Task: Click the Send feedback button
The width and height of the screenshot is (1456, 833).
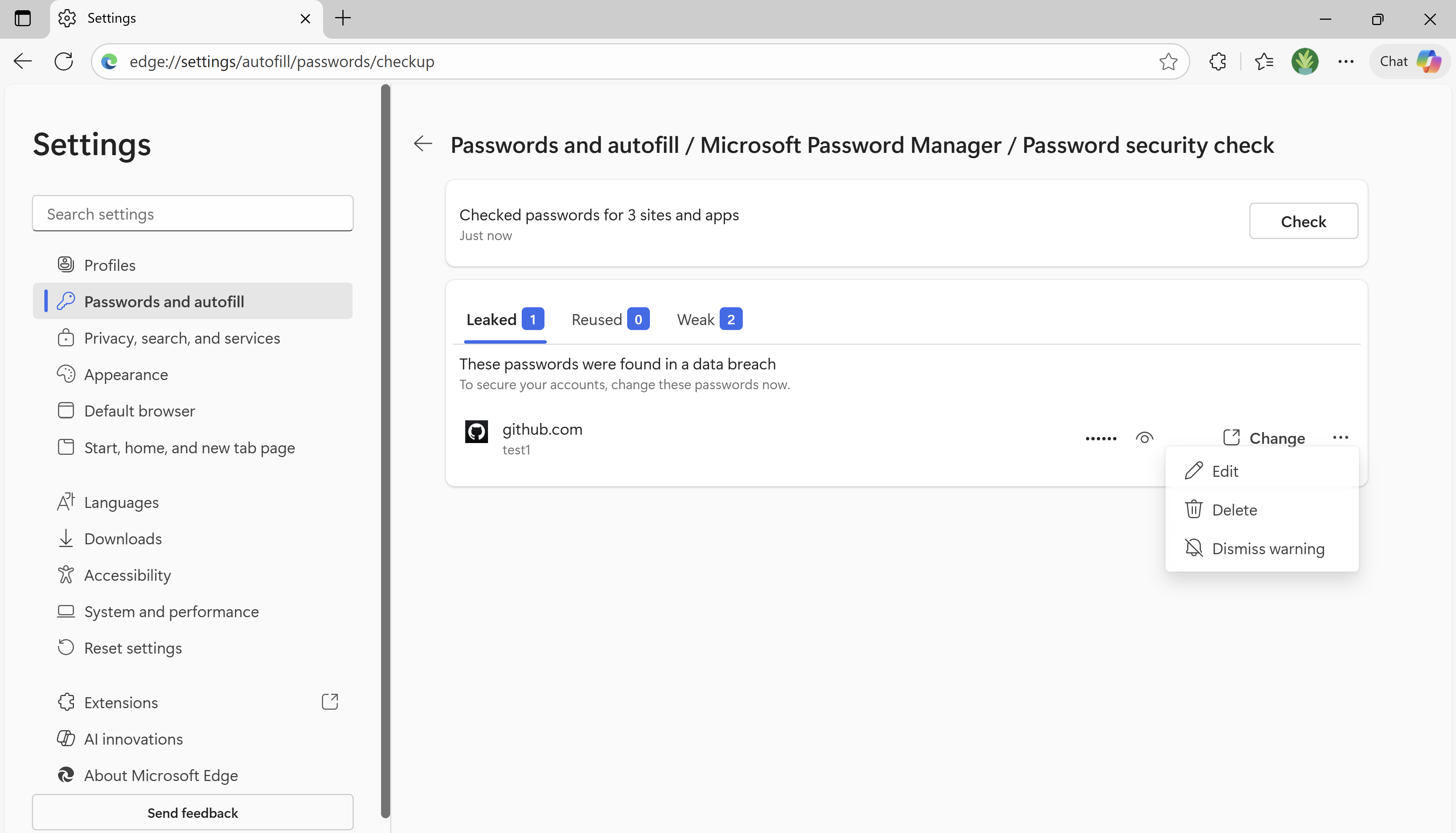Action: (x=193, y=813)
